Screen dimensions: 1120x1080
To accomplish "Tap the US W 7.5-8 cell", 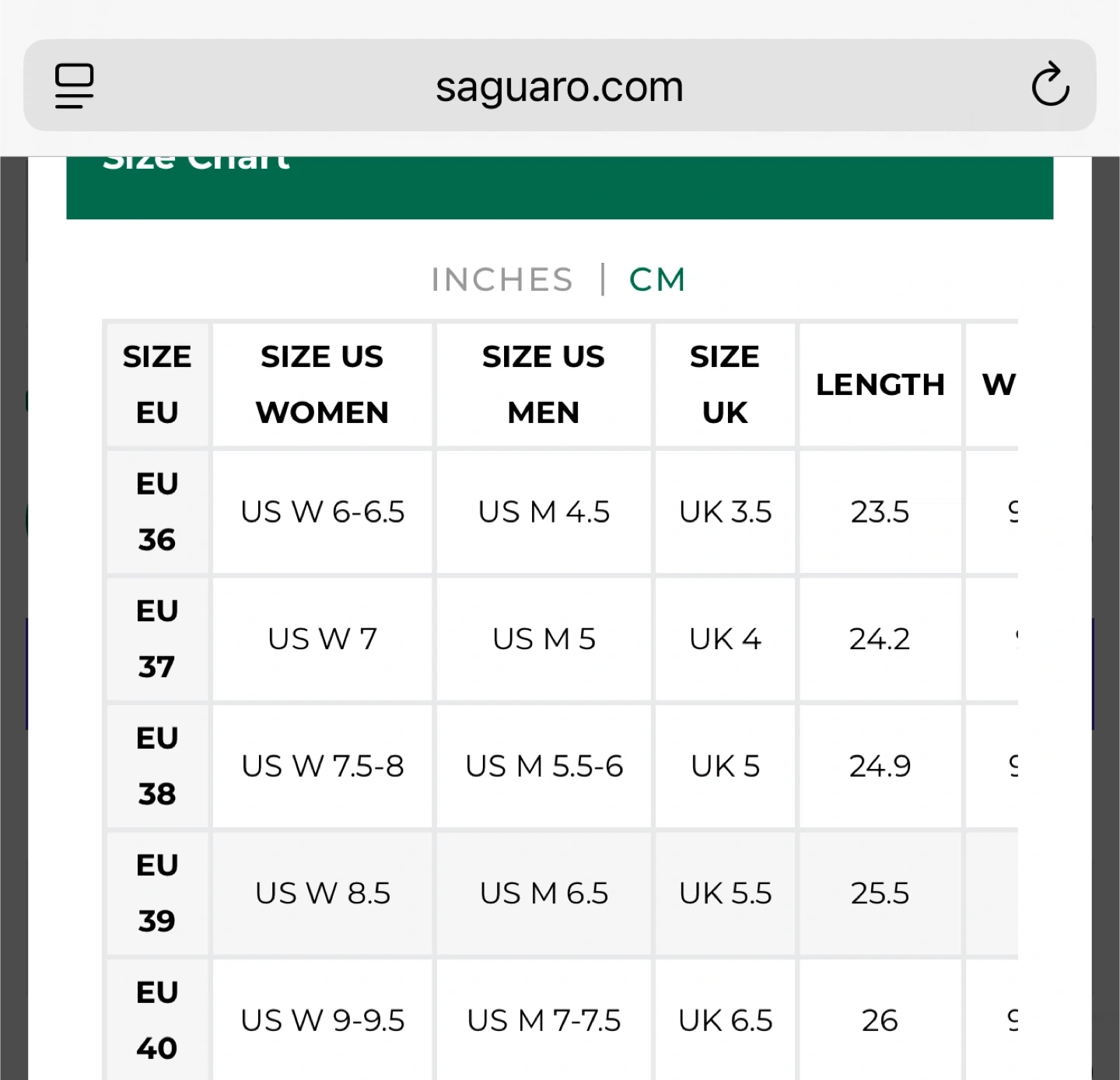I will 322,766.
